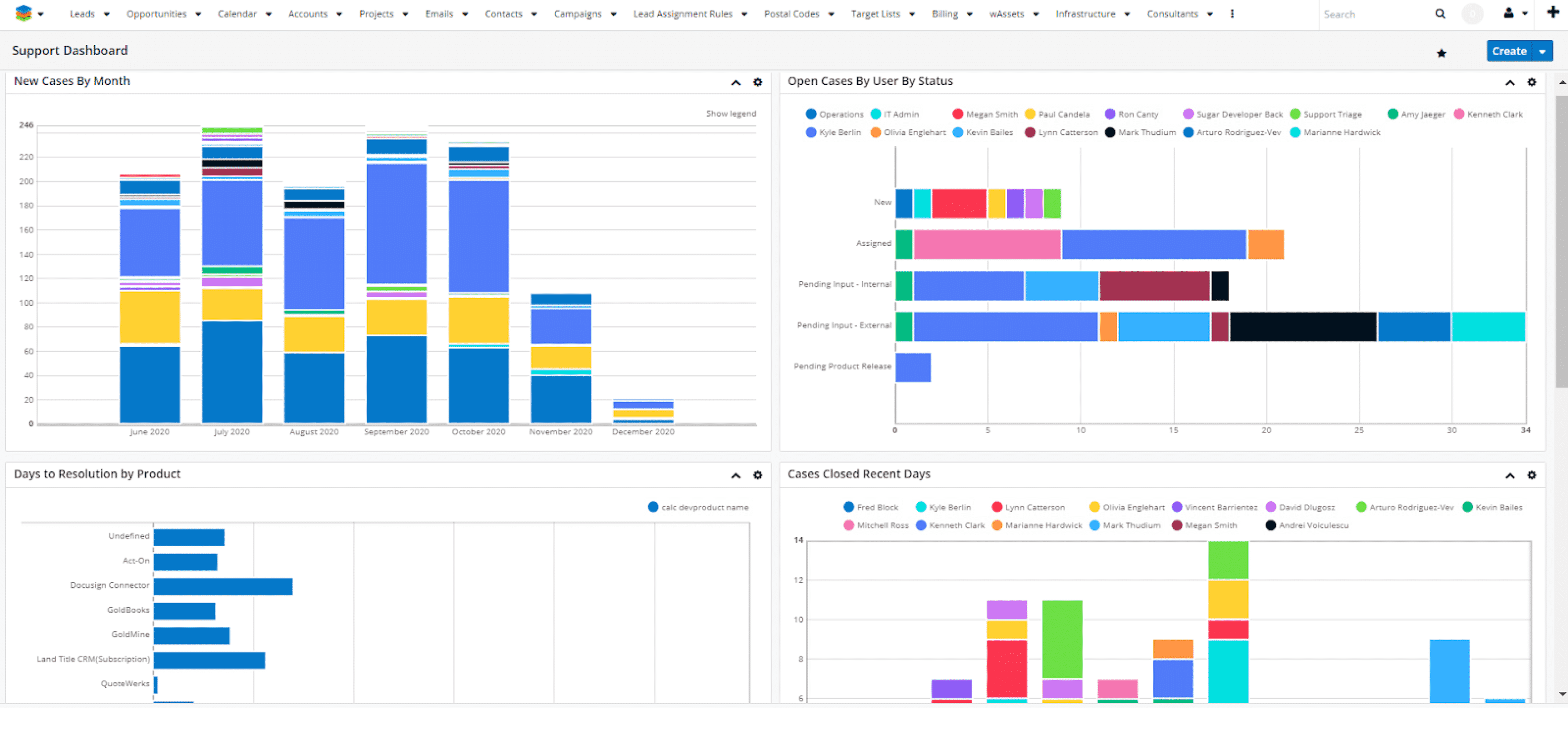Collapse Days to Resolution by Product dashlet
Viewport: 1568px width, 740px height.
(735, 475)
